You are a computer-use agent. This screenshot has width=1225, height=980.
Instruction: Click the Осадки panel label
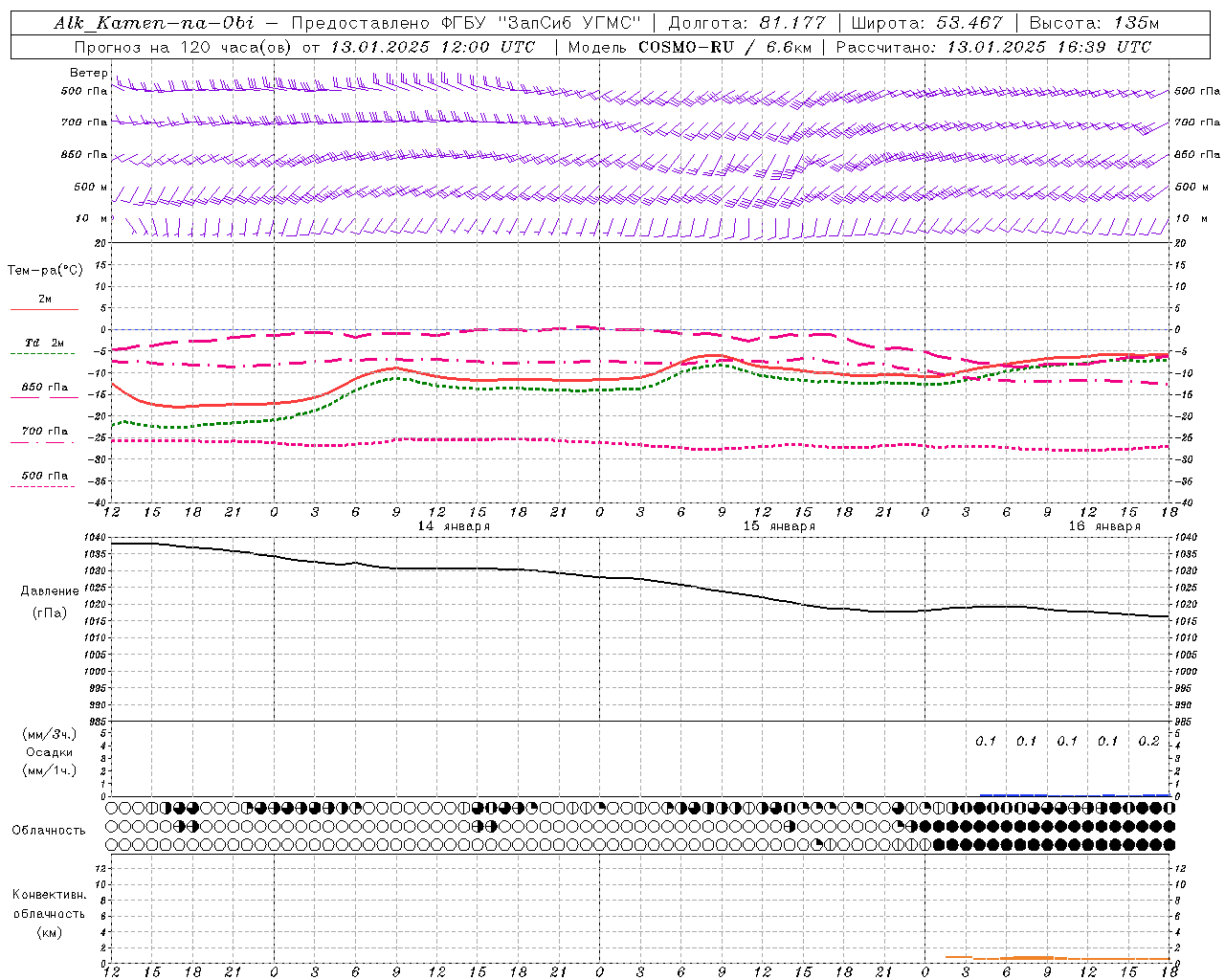pos(50,752)
